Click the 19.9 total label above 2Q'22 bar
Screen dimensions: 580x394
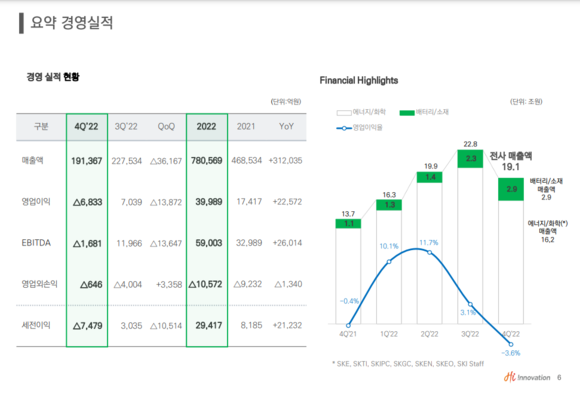431,166
